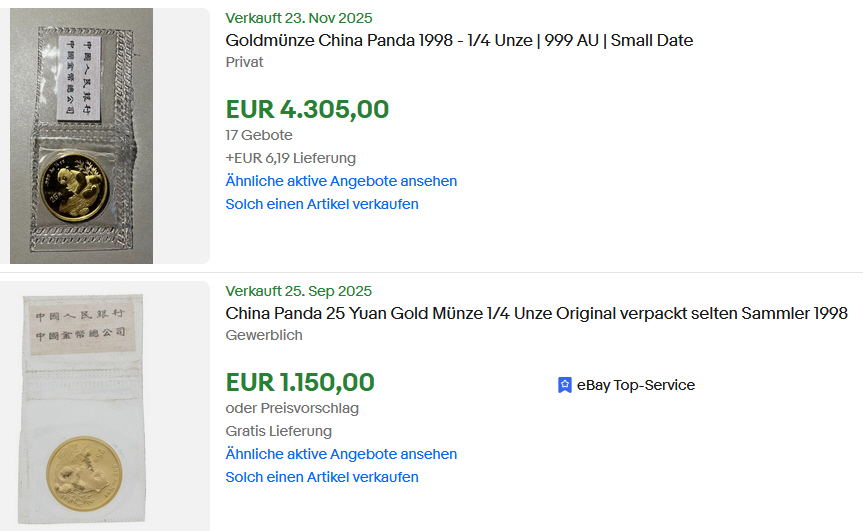Open the 'China Panda 25 Yuan Gold Münze' title

pos(536,313)
